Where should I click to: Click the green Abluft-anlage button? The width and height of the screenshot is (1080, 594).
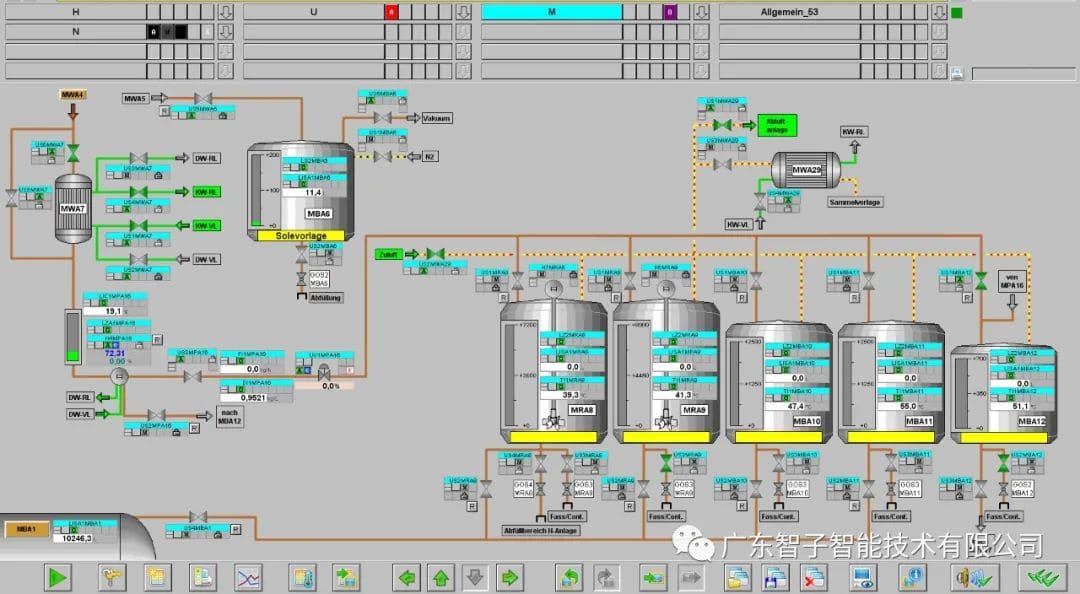(x=776, y=124)
